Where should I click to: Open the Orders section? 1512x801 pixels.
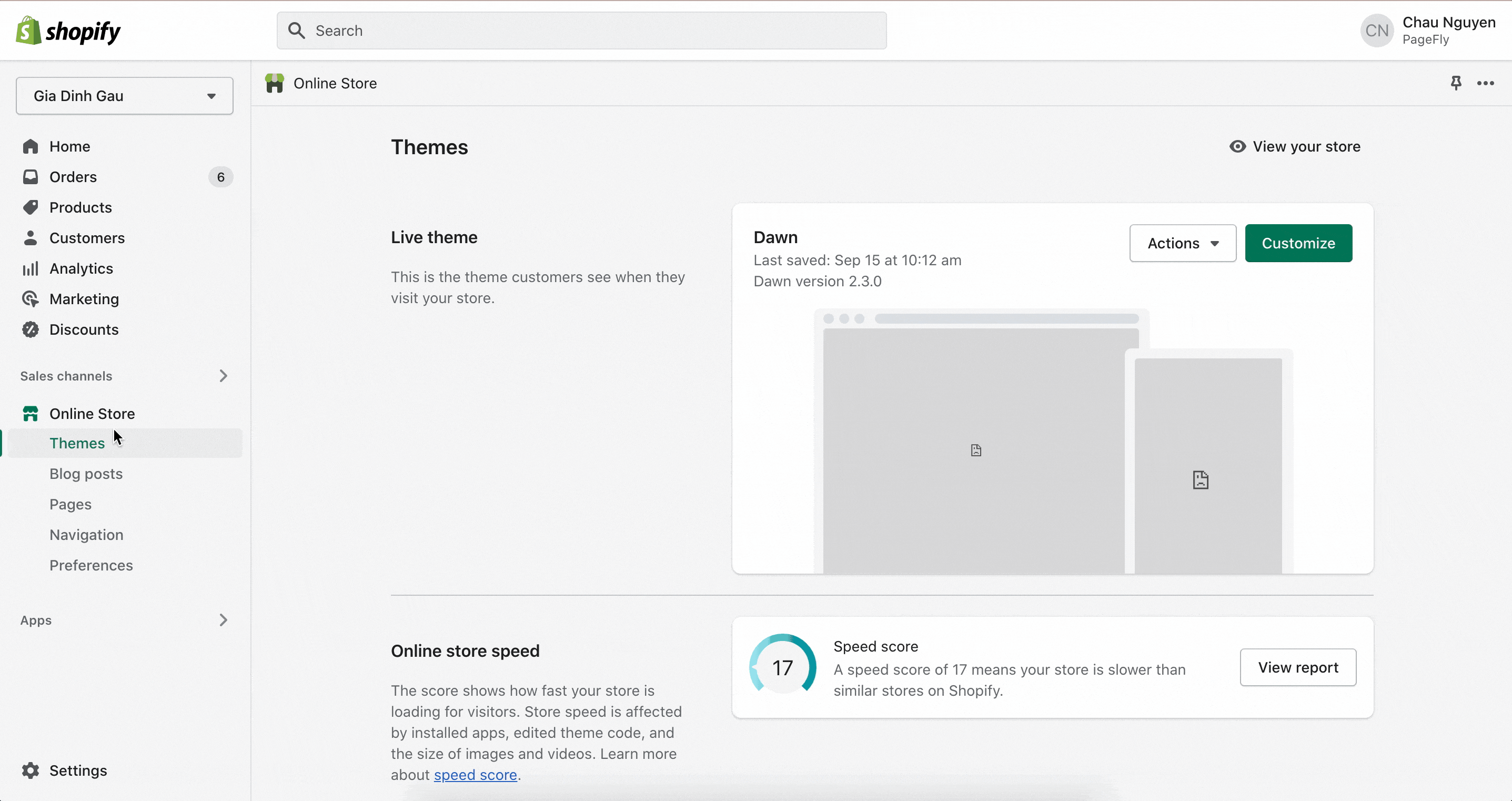pos(73,177)
